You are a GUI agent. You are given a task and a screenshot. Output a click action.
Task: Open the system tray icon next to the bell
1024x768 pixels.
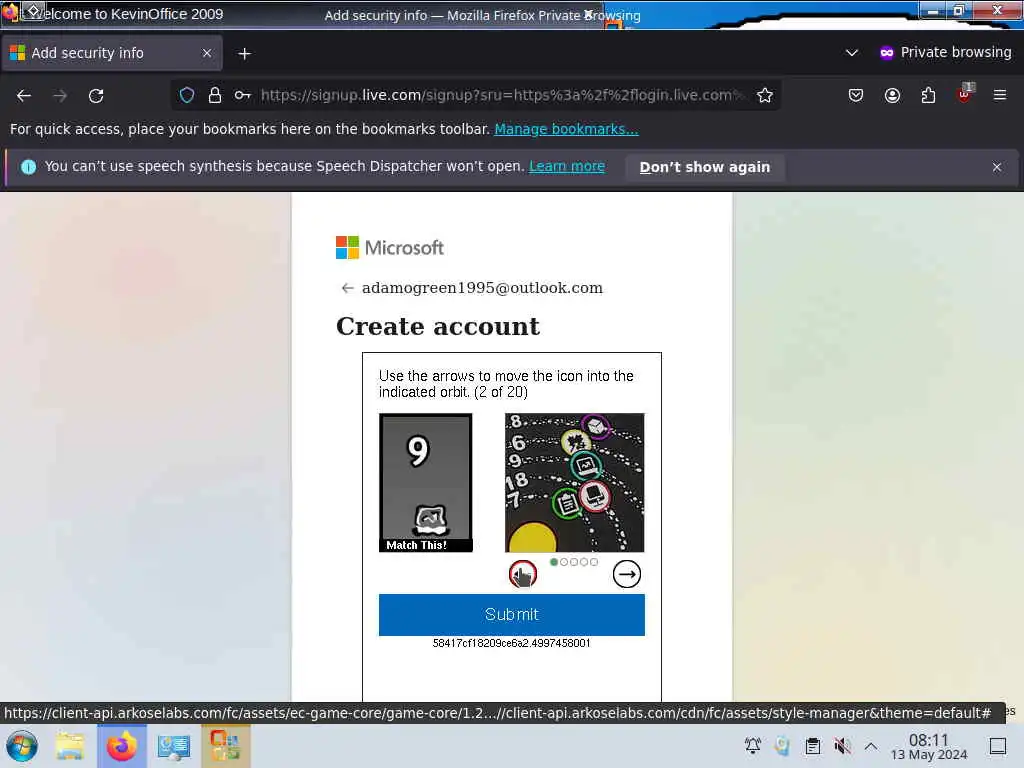782,746
